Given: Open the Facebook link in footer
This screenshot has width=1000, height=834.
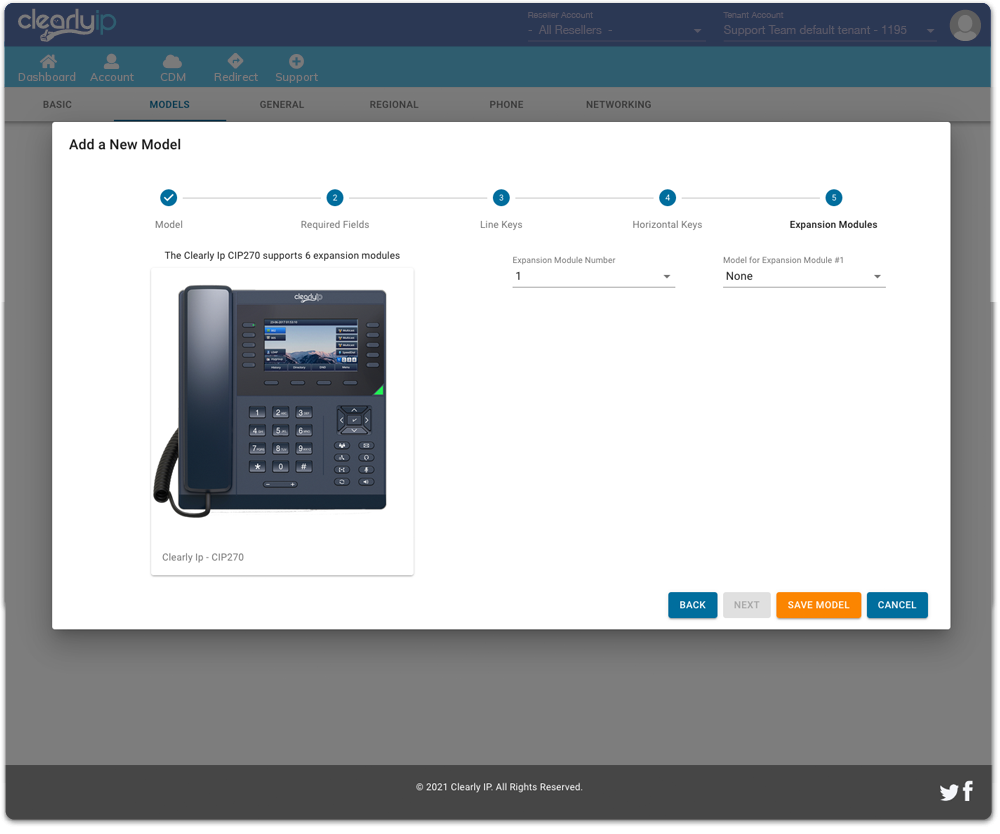Looking at the screenshot, I should point(968,792).
